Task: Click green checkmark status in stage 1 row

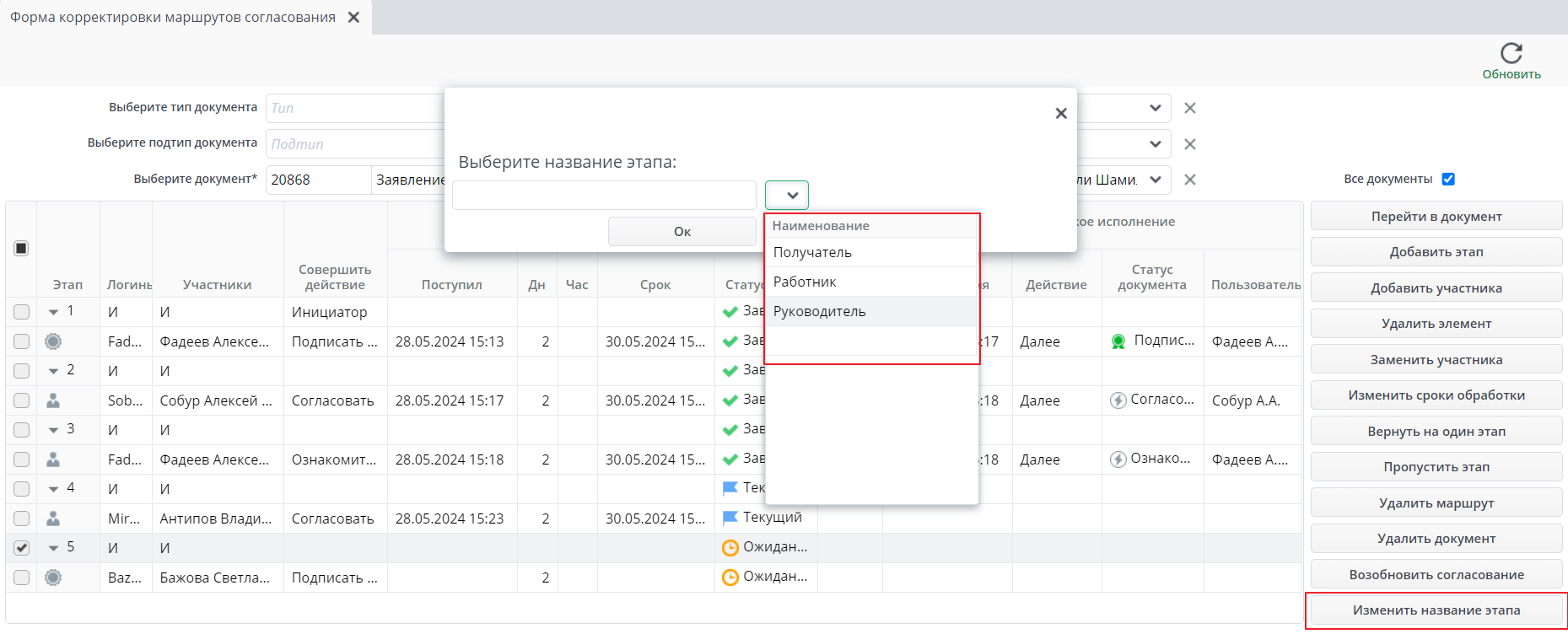Action: coord(730,312)
